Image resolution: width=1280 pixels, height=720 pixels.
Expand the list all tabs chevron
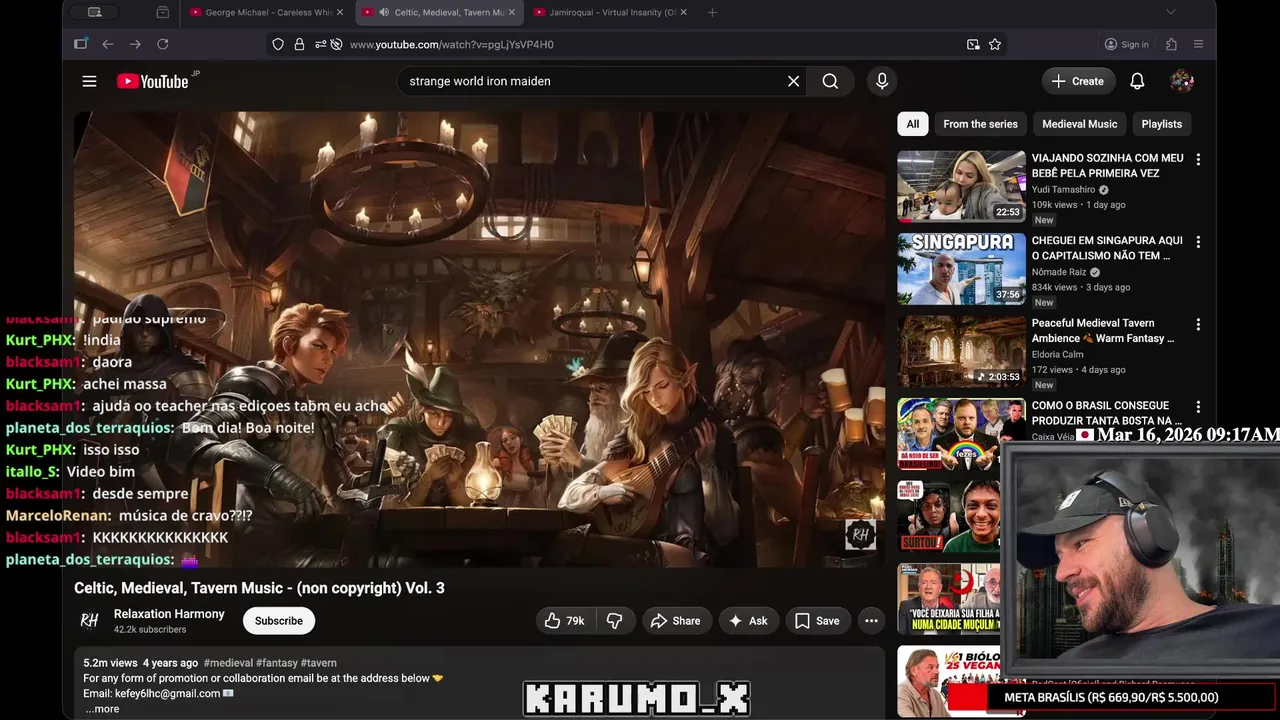[x=1171, y=12]
